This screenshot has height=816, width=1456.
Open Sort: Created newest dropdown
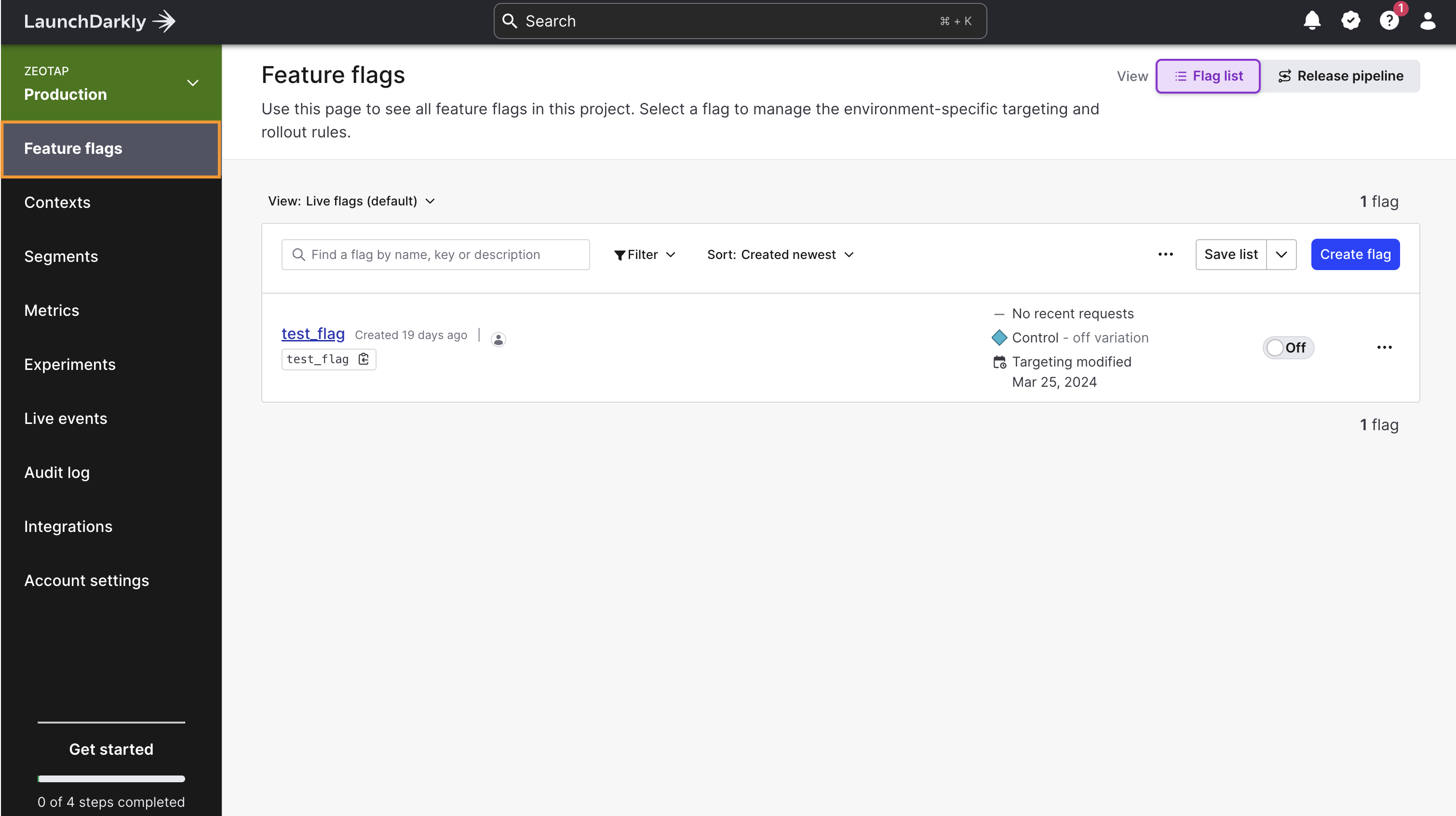pyautogui.click(x=780, y=255)
